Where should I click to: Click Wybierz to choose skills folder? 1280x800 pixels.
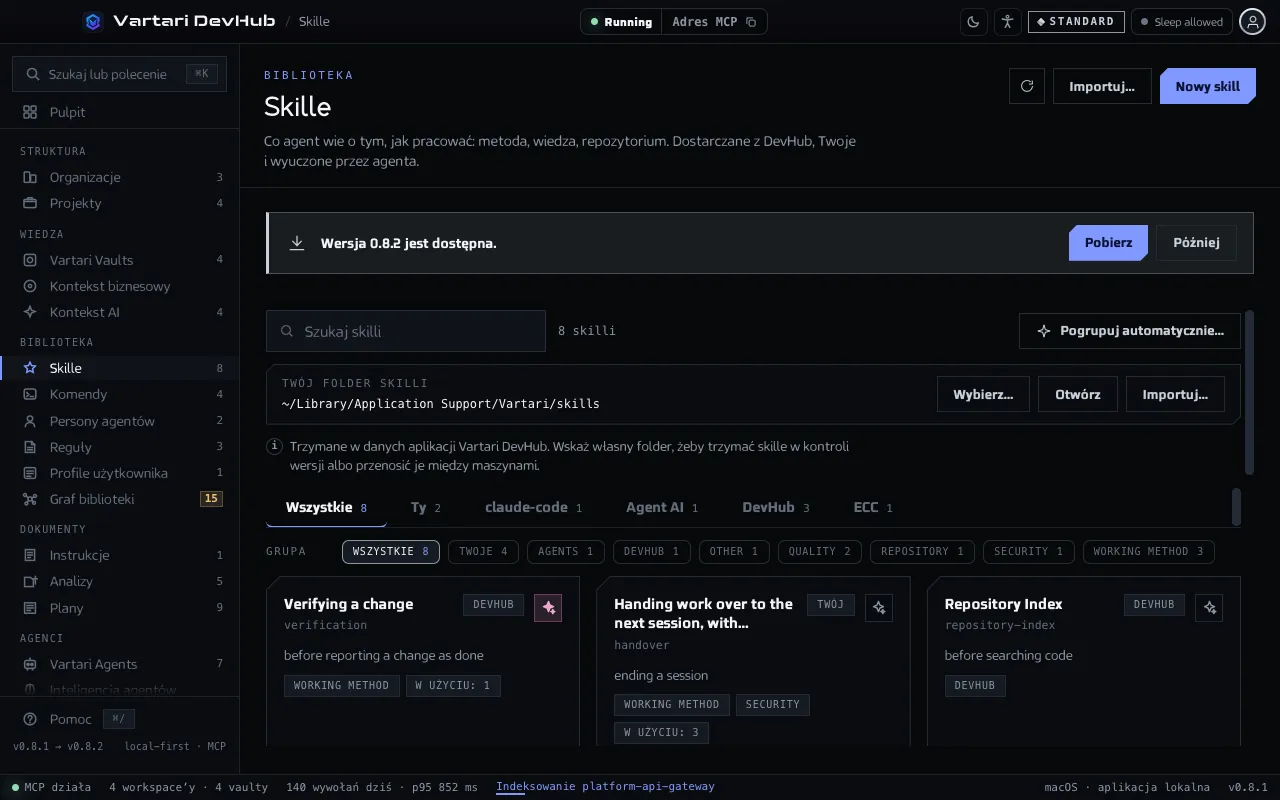[x=983, y=394]
